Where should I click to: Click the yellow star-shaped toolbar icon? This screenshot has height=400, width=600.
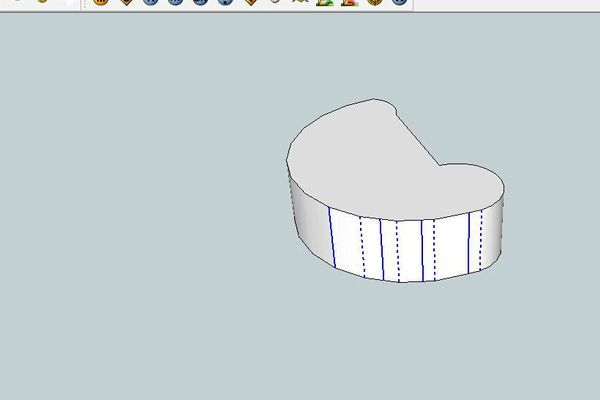[299, 3]
